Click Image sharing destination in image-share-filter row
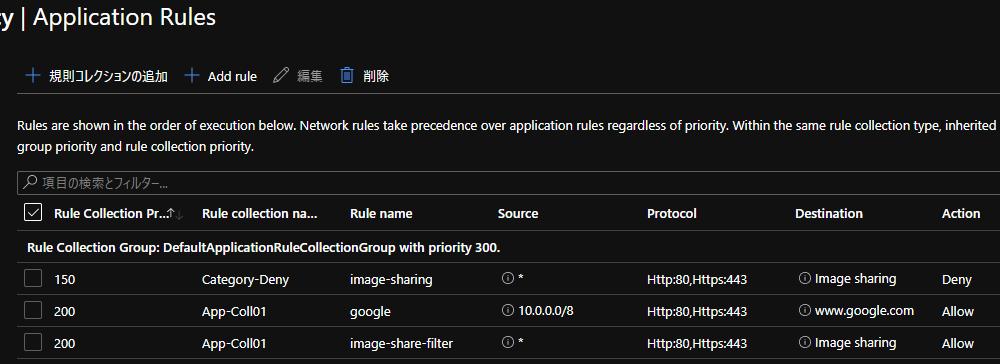The height and width of the screenshot is (364, 1000). coord(856,343)
